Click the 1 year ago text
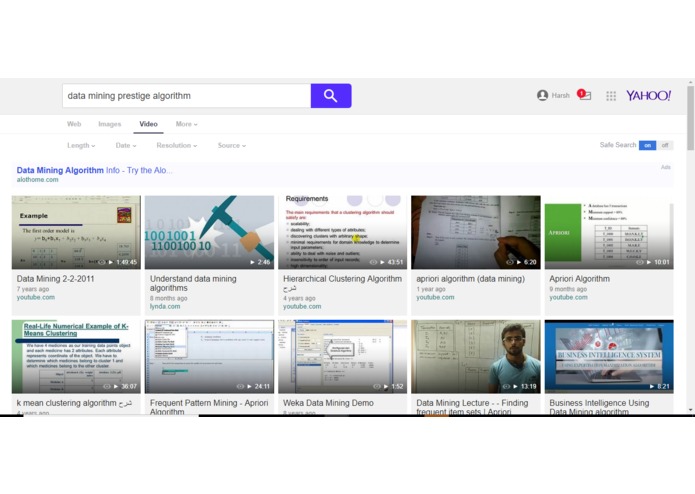 point(431,289)
